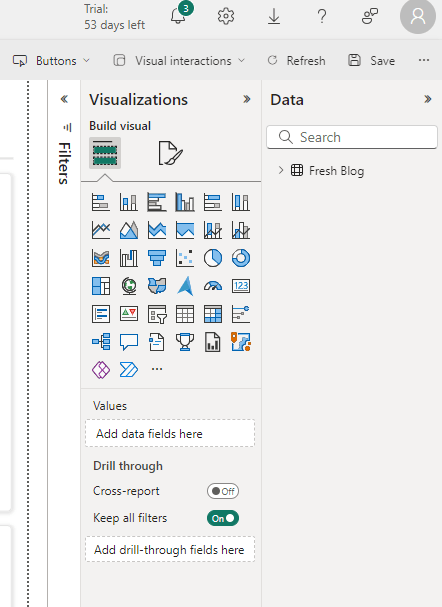Open more toolbar options ellipsis
Image resolution: width=442 pixels, height=607 pixels.
click(424, 60)
